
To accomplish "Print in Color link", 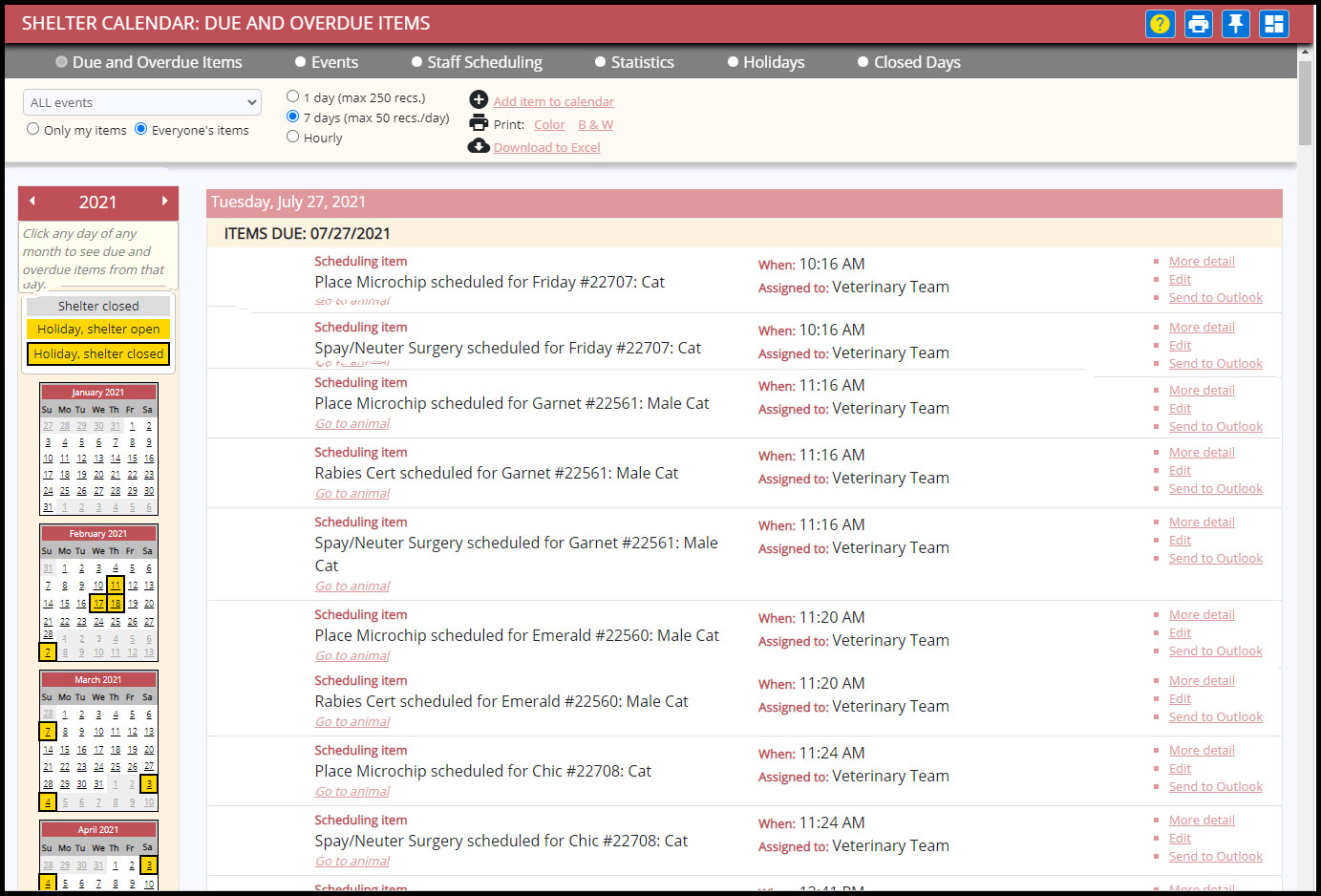I will 549,124.
